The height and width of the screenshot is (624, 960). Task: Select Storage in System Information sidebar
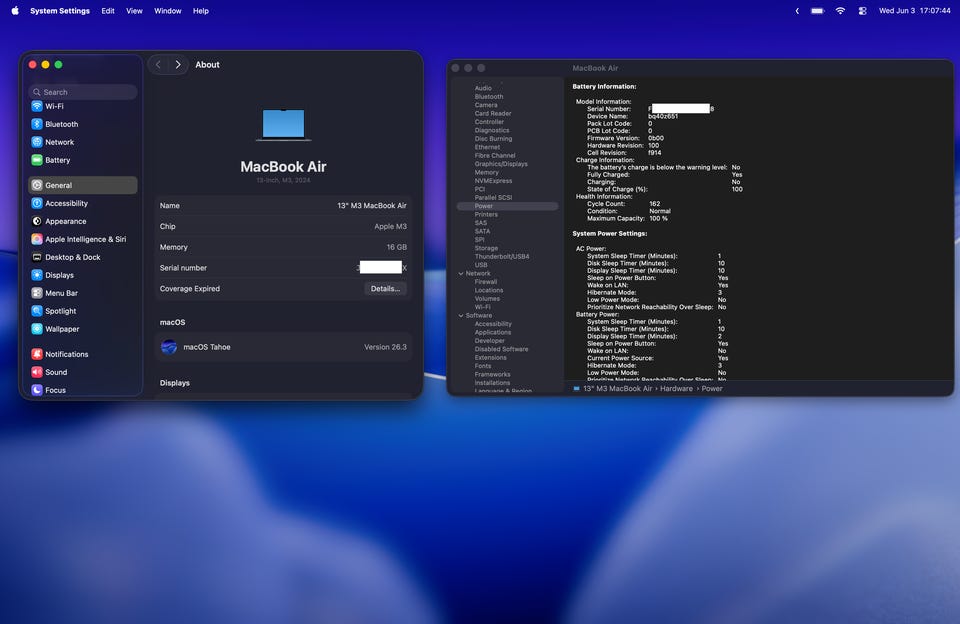point(486,248)
